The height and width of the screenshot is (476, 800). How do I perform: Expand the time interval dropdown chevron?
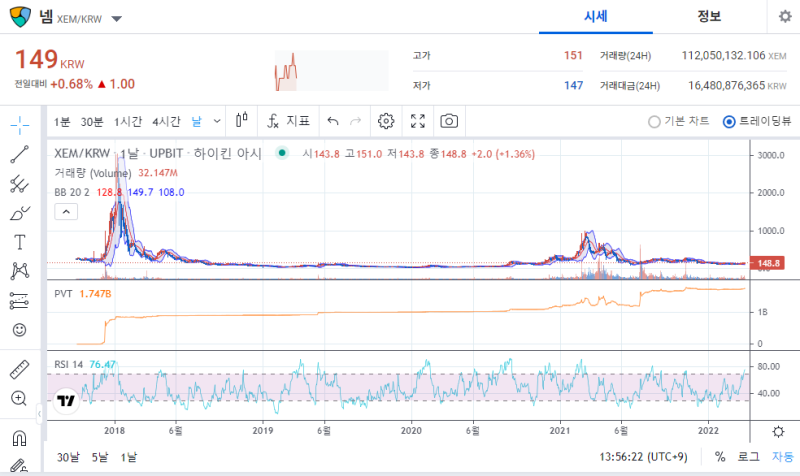click(x=217, y=121)
